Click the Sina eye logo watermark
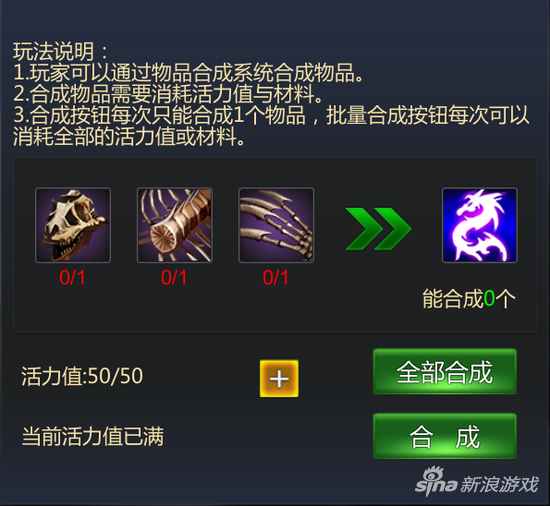 (437, 481)
